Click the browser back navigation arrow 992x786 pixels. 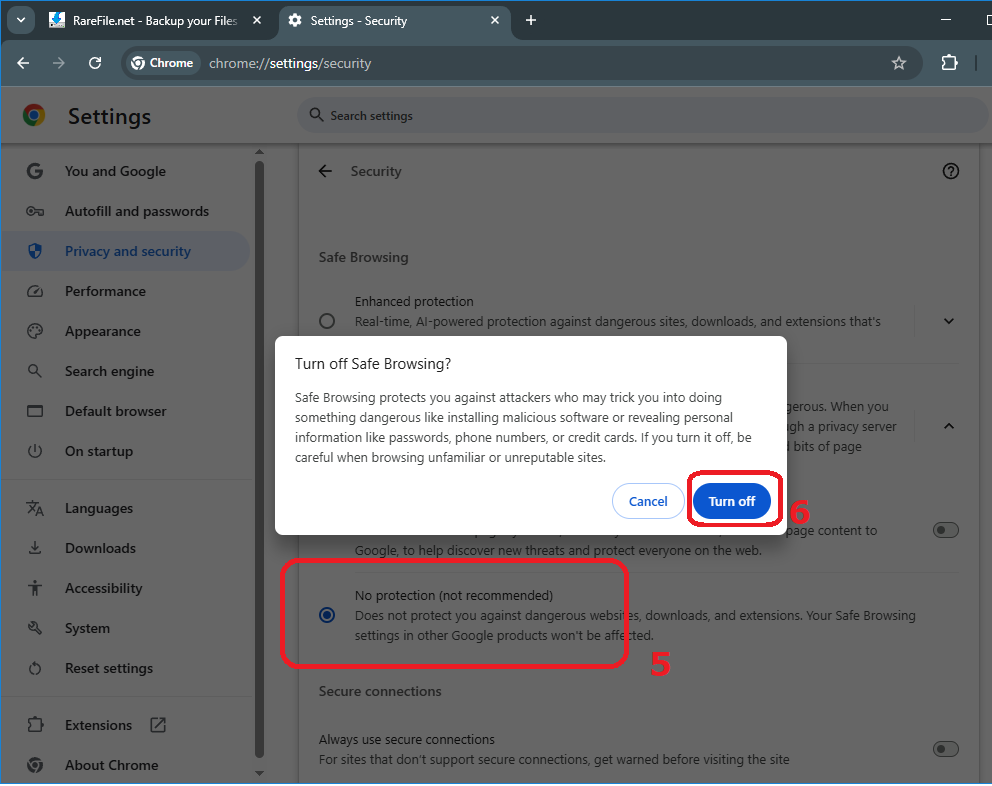(x=23, y=63)
